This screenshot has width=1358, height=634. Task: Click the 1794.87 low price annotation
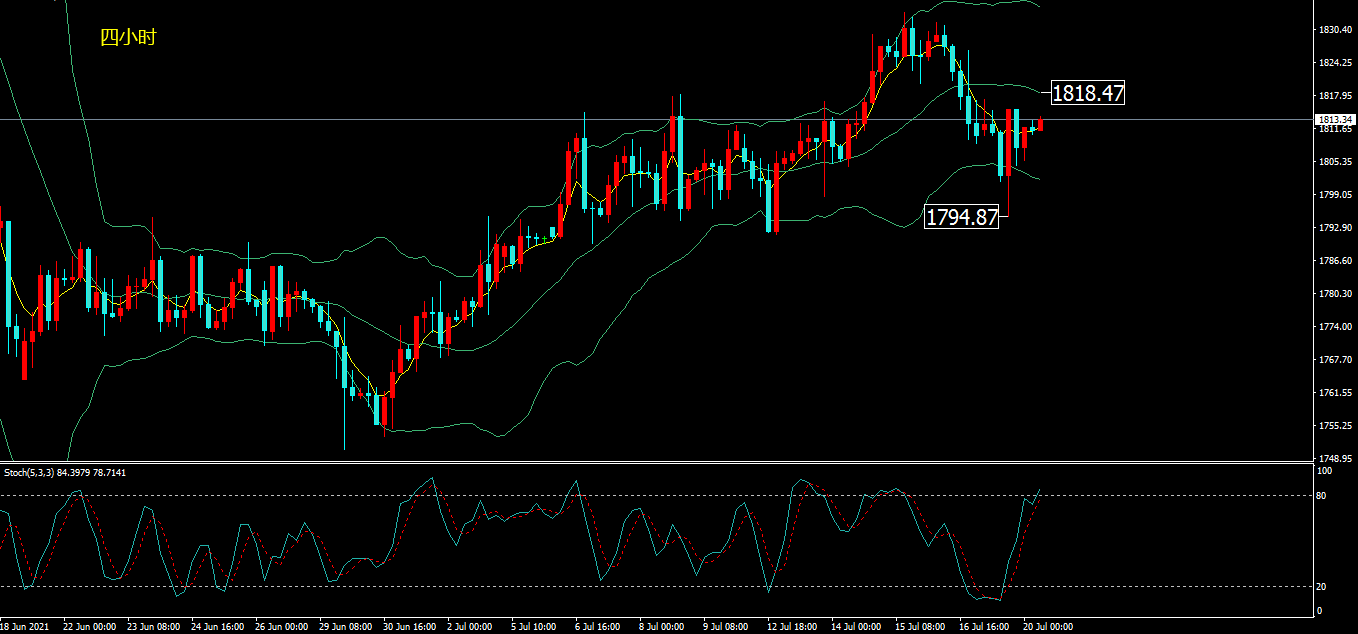coord(962,216)
